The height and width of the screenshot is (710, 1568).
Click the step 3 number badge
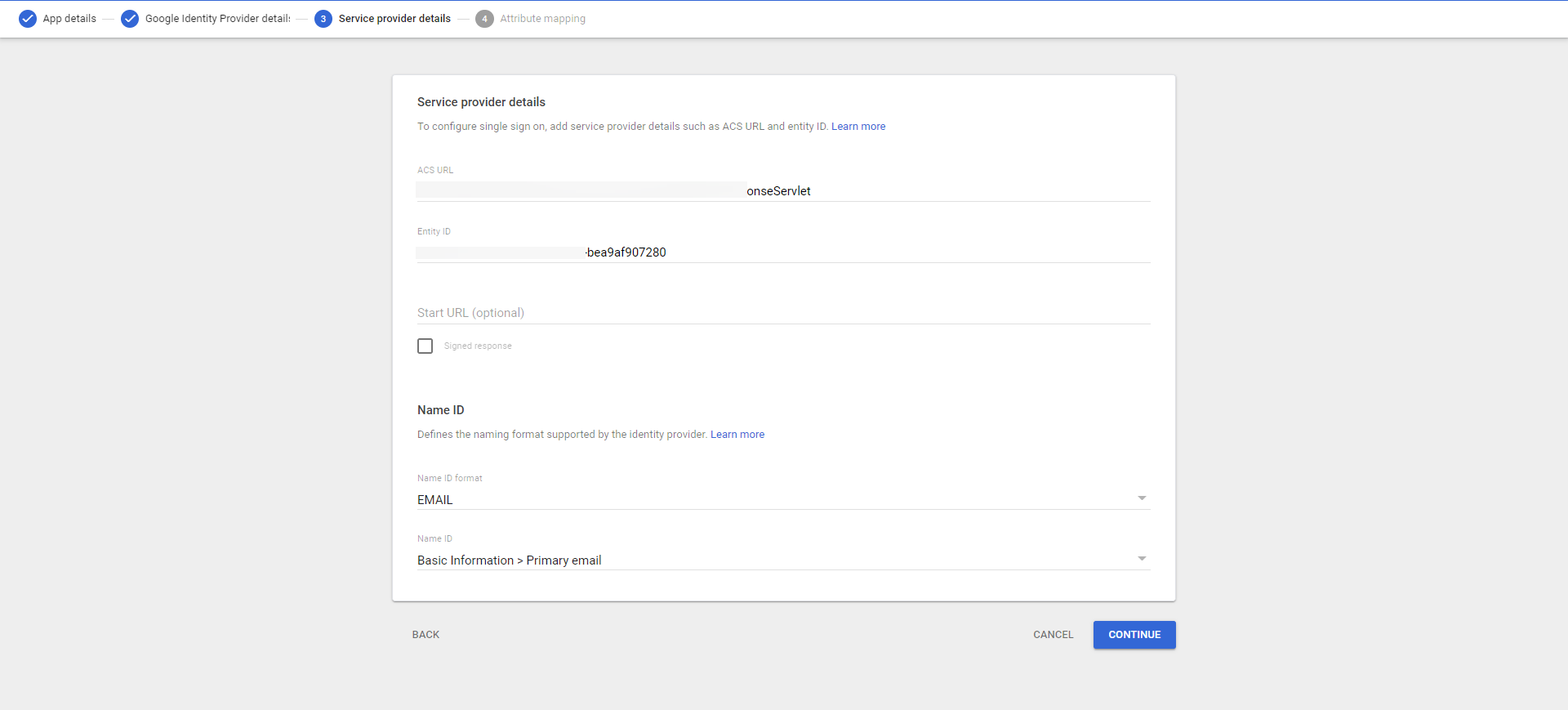click(x=323, y=19)
